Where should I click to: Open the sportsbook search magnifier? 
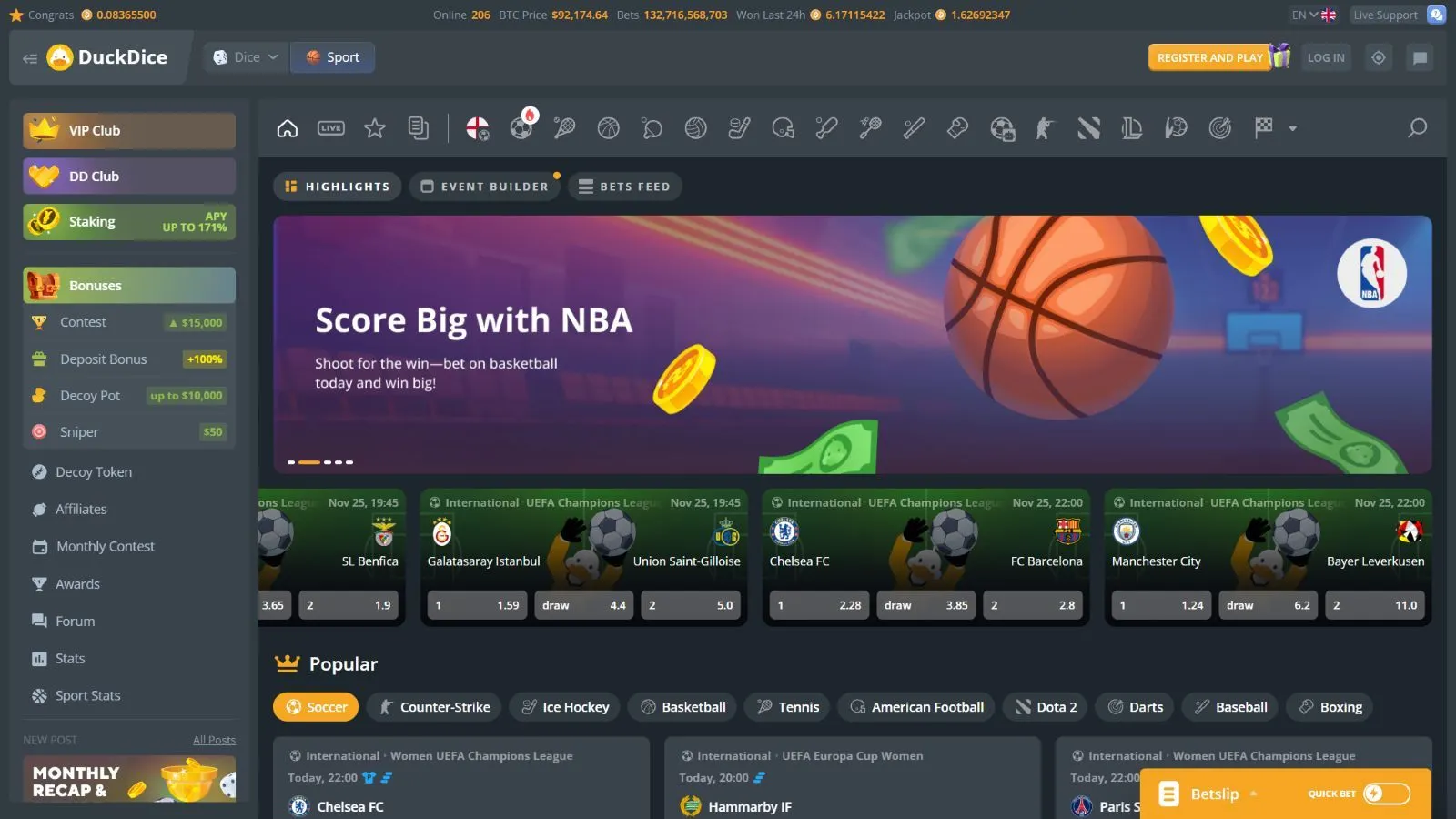point(1417,128)
